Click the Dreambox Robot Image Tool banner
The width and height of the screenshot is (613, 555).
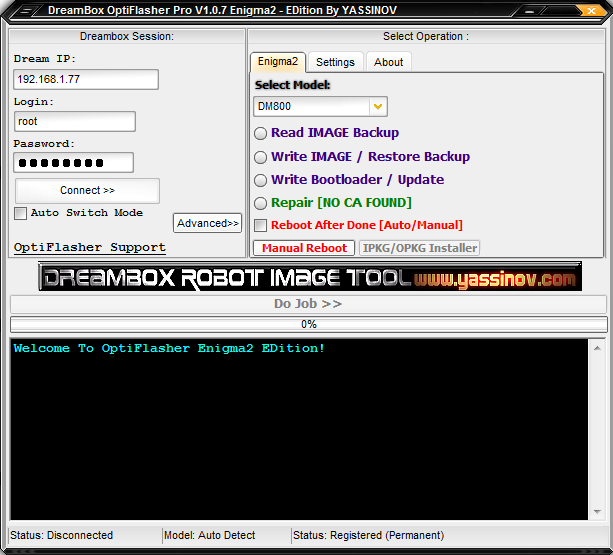tap(310, 277)
